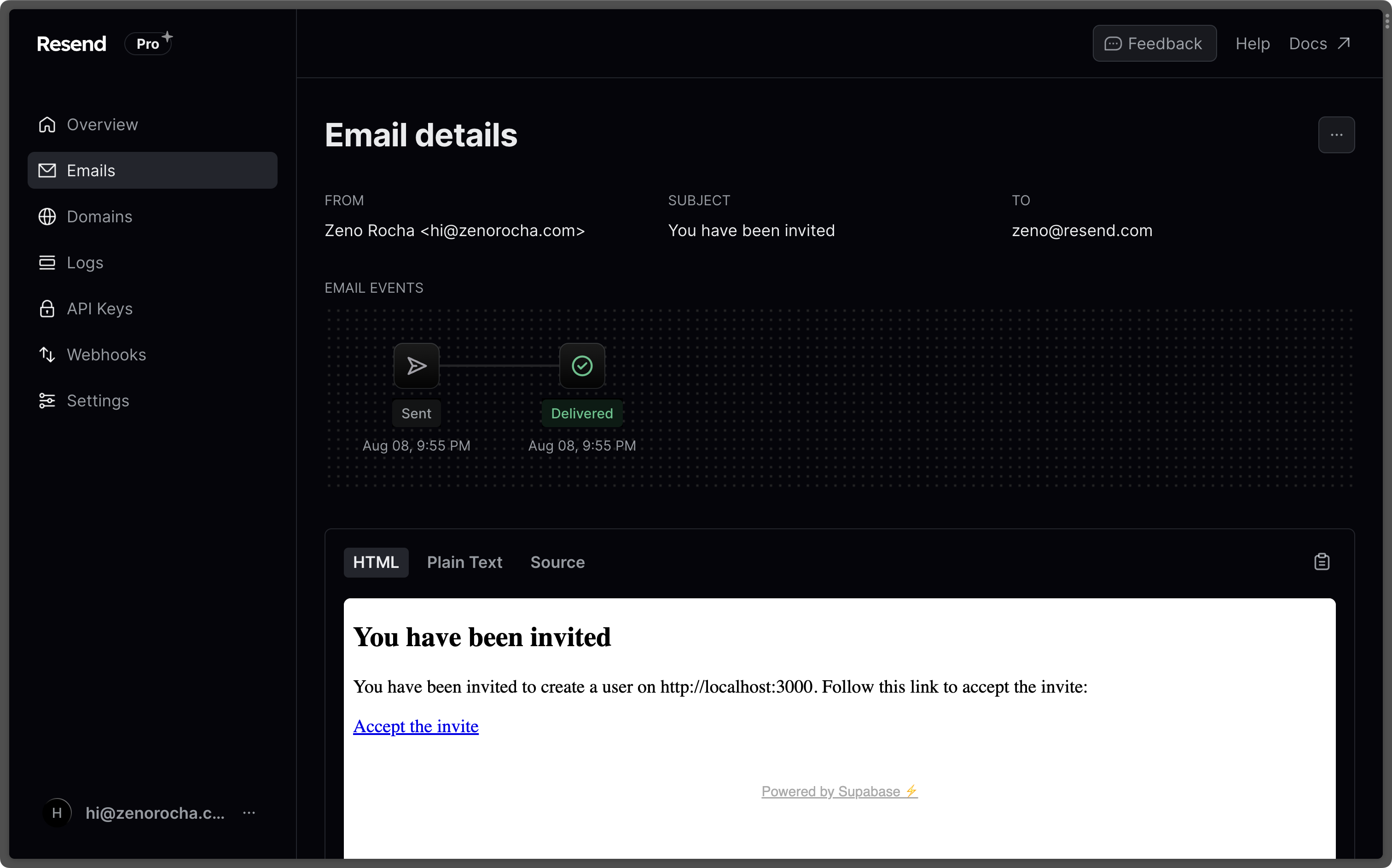The height and width of the screenshot is (868, 1392).
Task: Switch to the Plain Text tab
Action: (x=465, y=562)
